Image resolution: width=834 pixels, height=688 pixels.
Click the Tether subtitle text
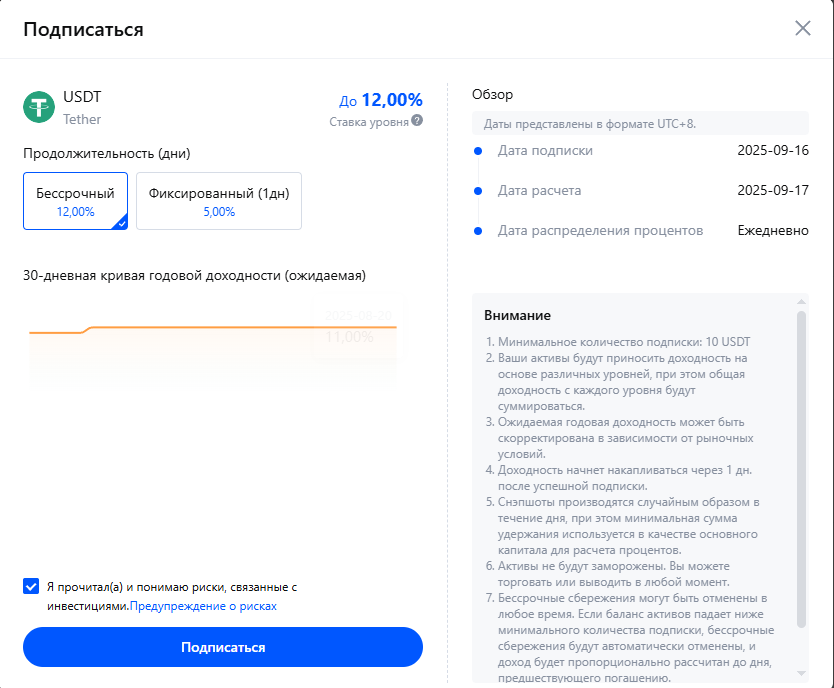(x=82, y=119)
